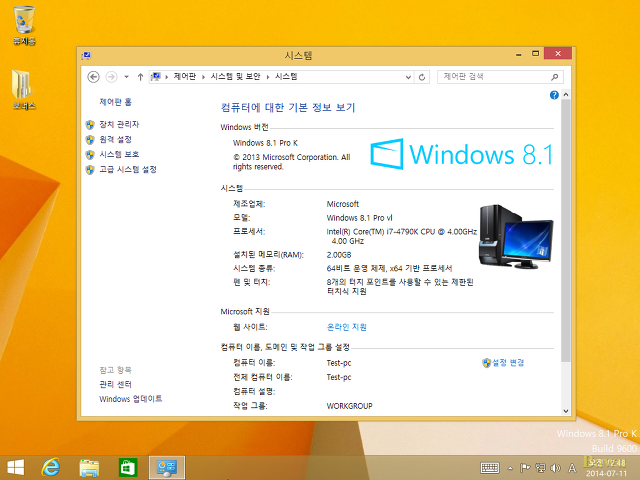
Task: Click the volume speaker tray icon
Action: coord(556,468)
